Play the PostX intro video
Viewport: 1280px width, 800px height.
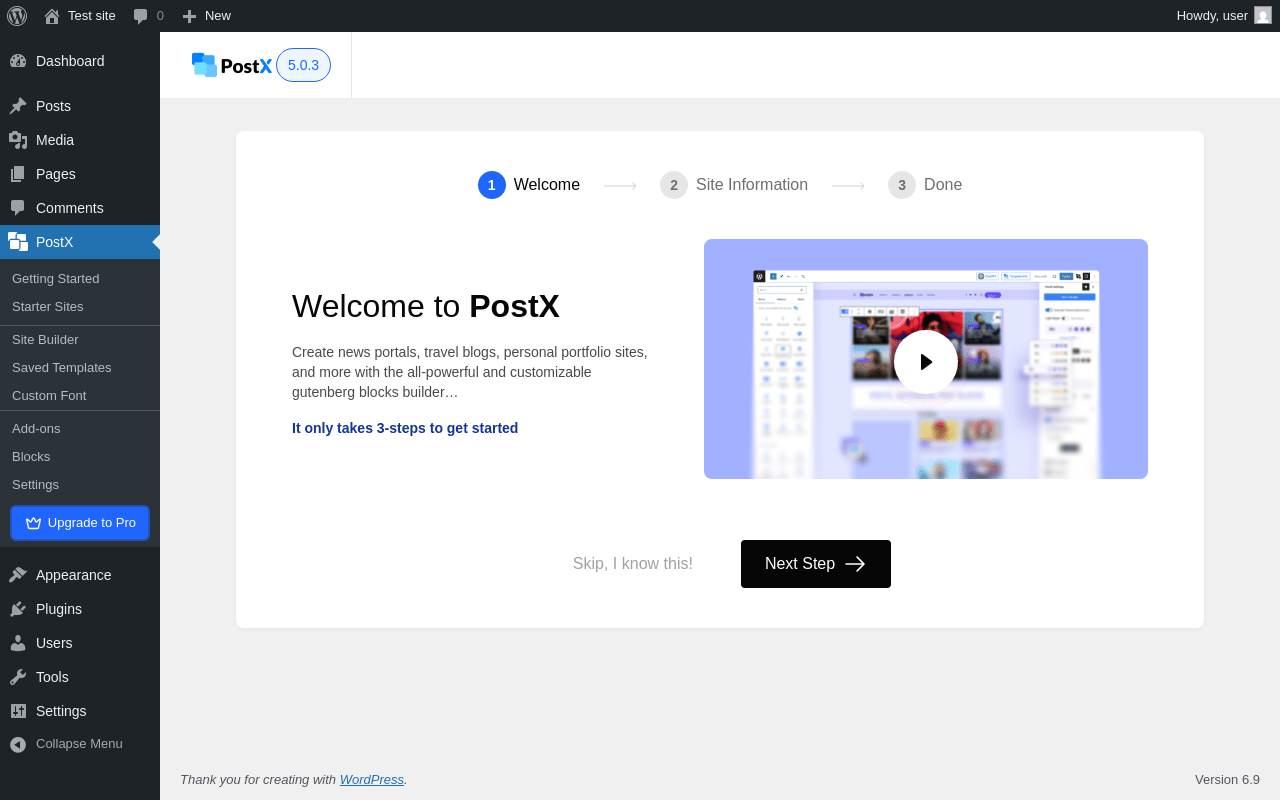926,362
